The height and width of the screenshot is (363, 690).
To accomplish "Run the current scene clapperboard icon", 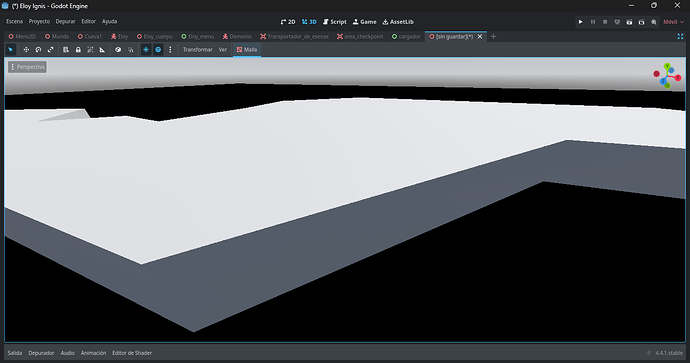I will (629, 22).
